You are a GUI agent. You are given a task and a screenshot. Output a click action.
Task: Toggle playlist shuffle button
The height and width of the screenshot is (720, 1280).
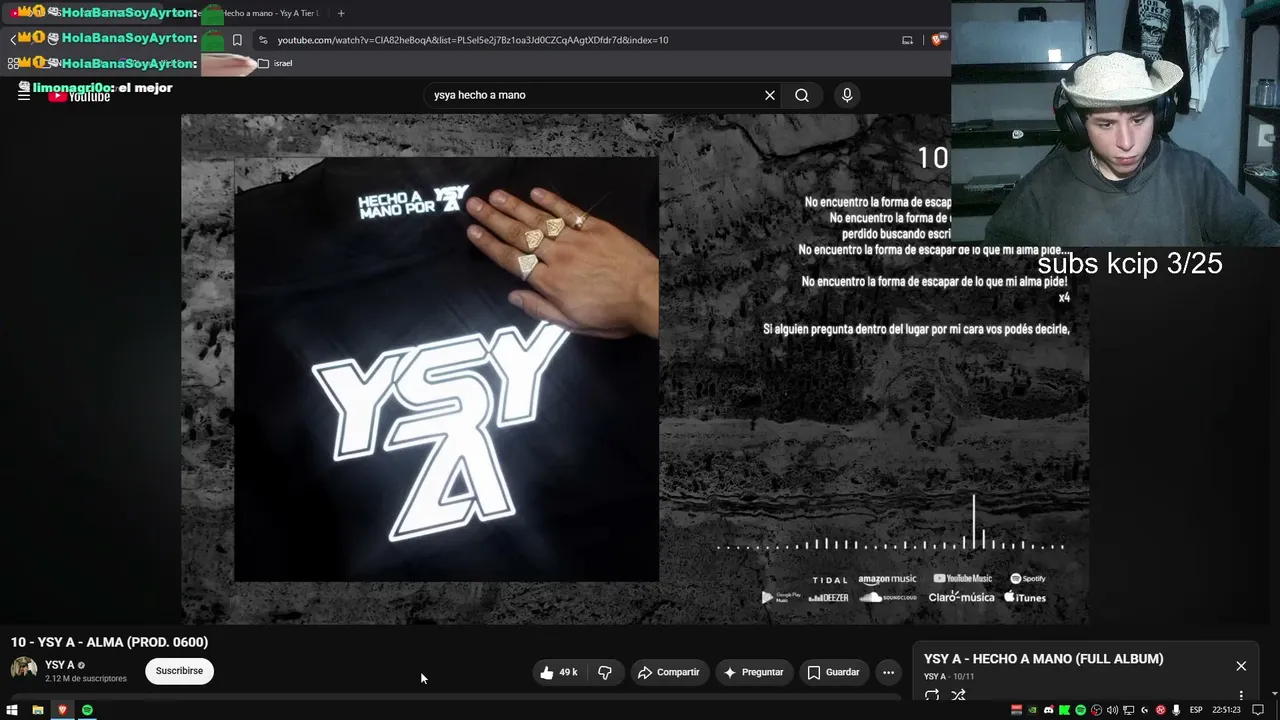tap(958, 696)
